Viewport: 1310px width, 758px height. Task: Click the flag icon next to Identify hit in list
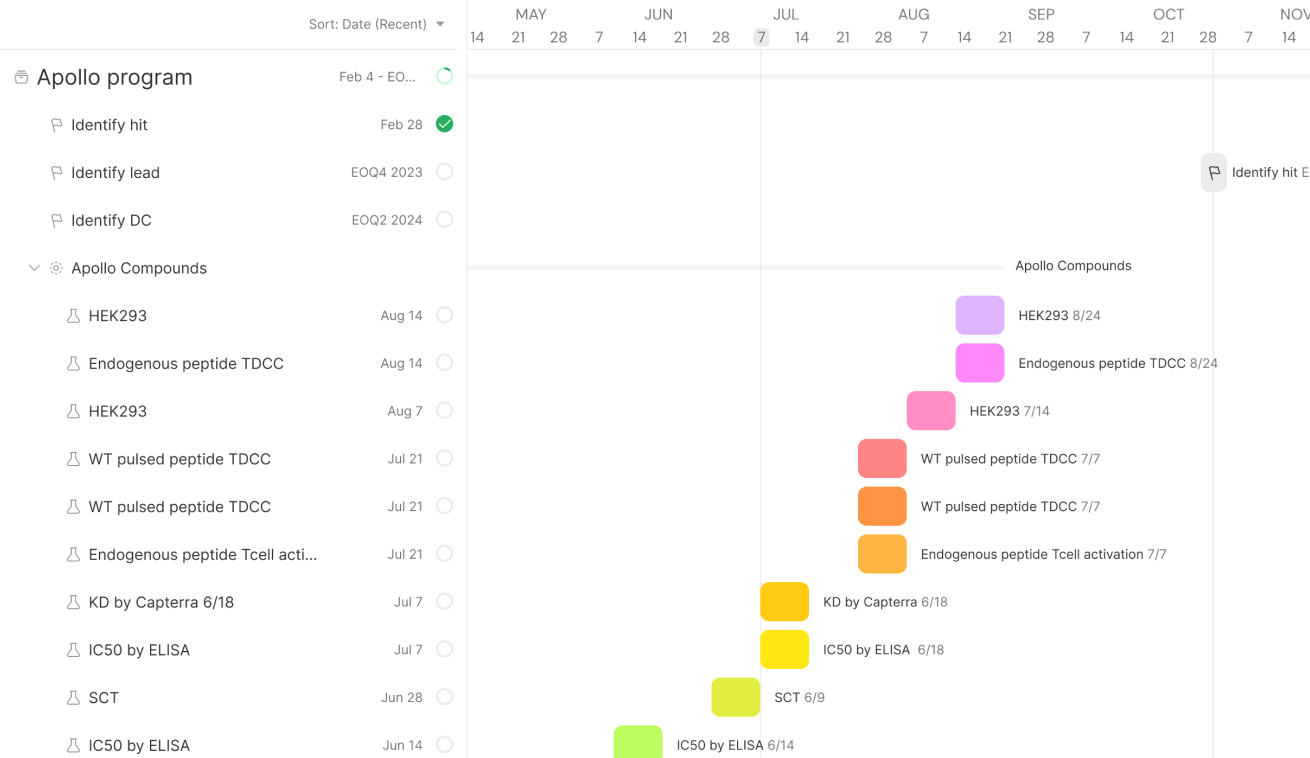point(57,125)
